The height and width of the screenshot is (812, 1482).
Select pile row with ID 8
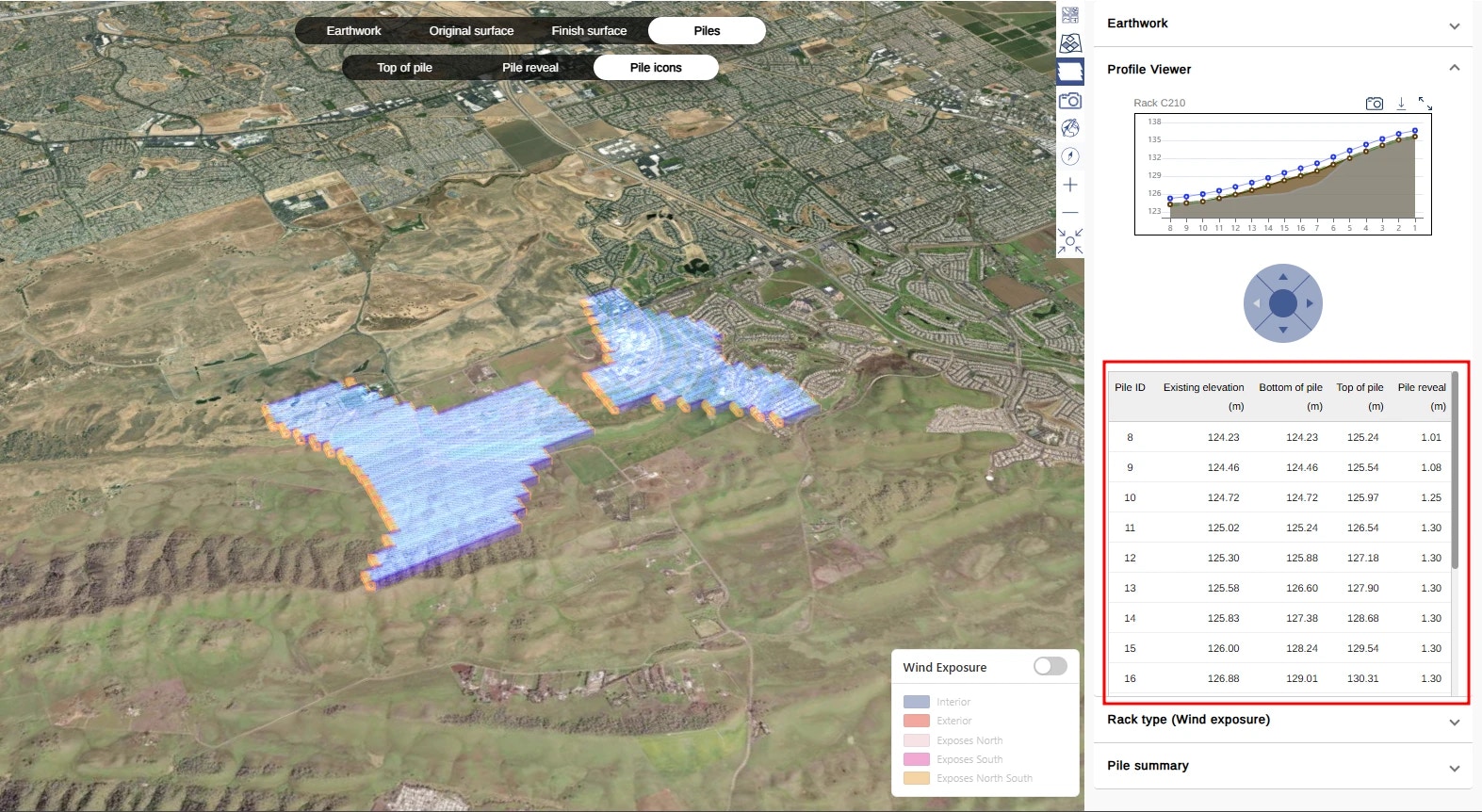coord(1279,437)
